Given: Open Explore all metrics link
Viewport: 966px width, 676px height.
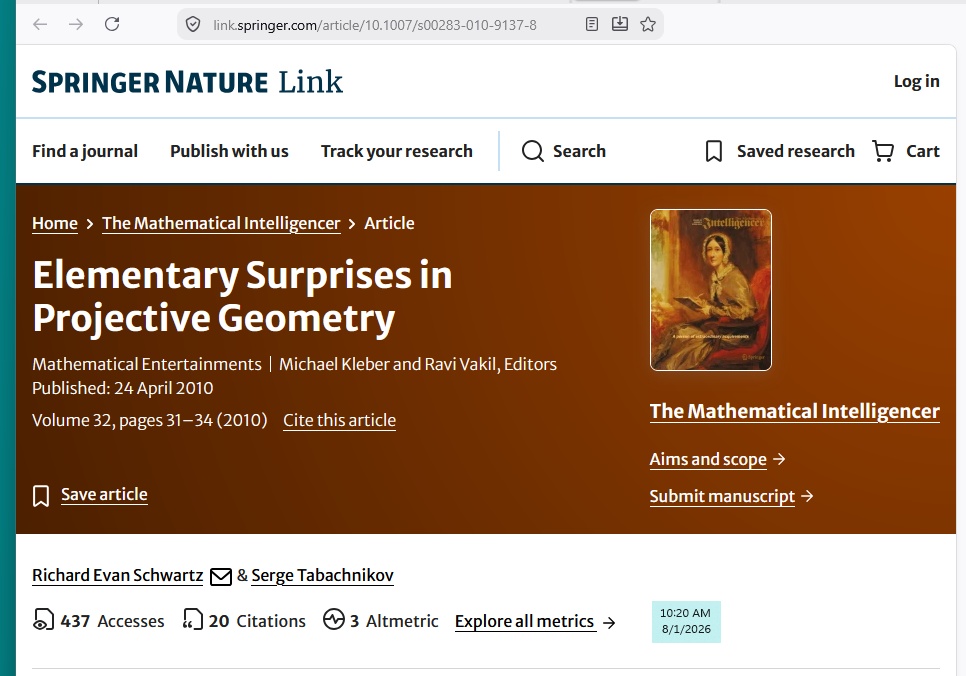Looking at the screenshot, I should (x=524, y=622).
